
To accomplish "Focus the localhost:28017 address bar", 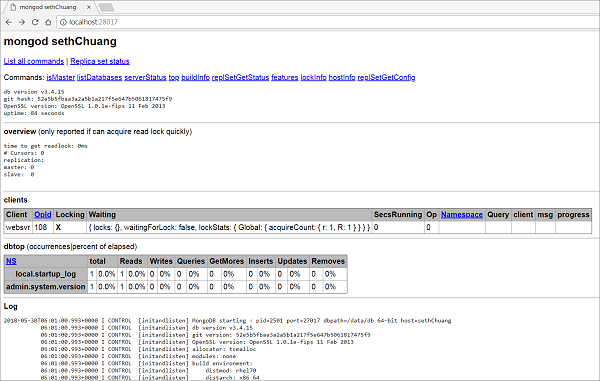I will (329, 22).
